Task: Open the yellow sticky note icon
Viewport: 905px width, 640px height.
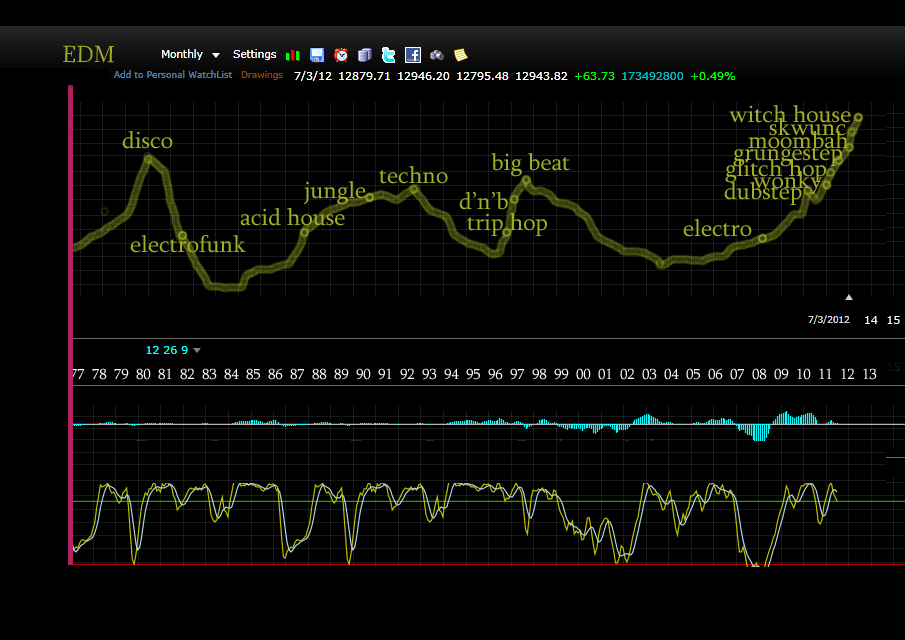Action: point(460,55)
